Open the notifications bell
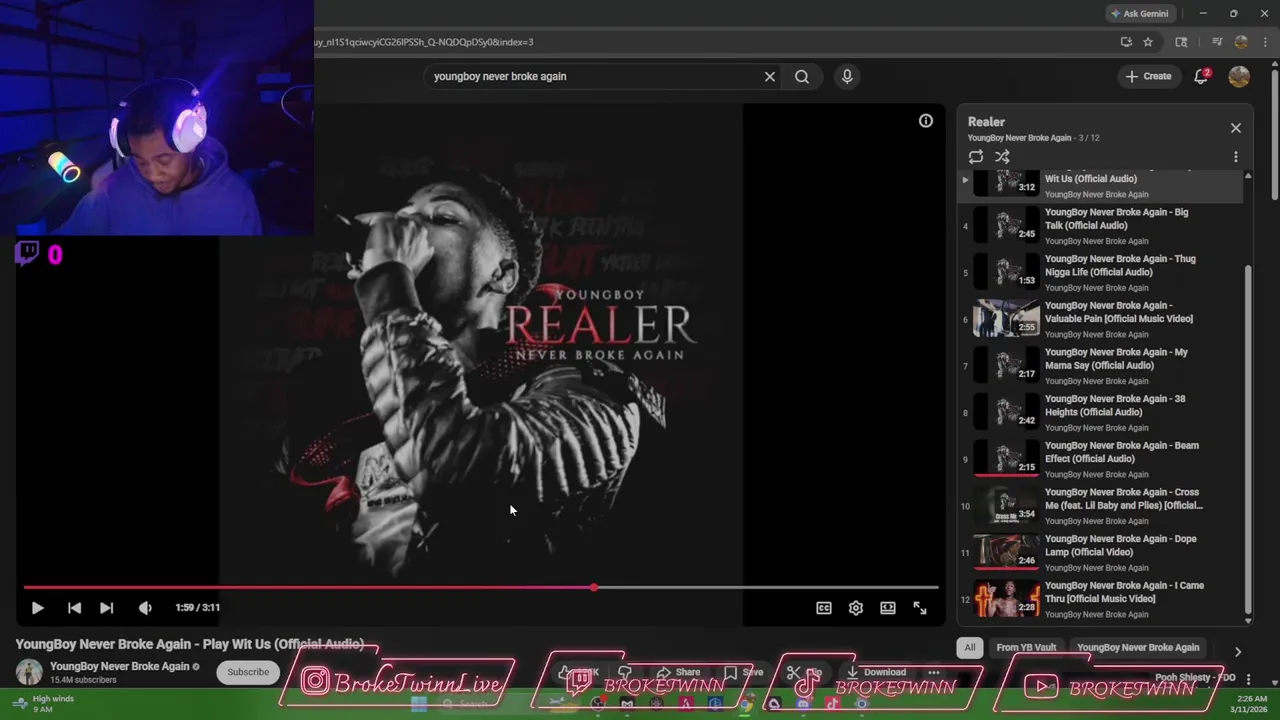This screenshot has width=1280, height=720. [x=1201, y=76]
